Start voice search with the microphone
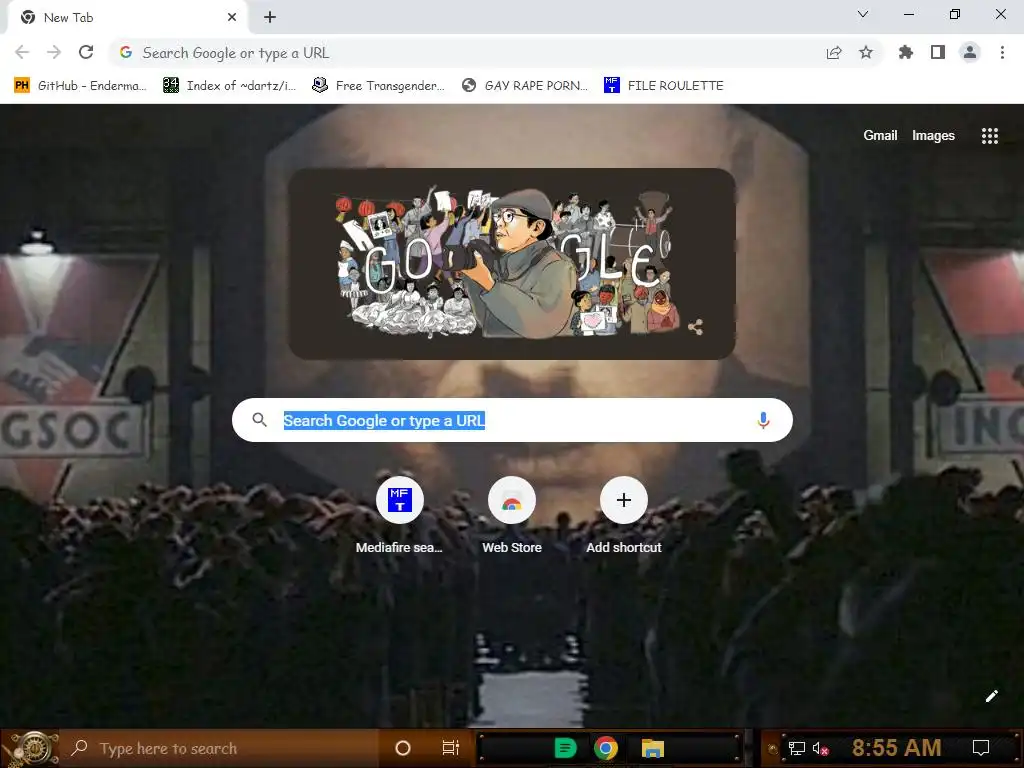This screenshot has height=768, width=1024. pos(763,420)
